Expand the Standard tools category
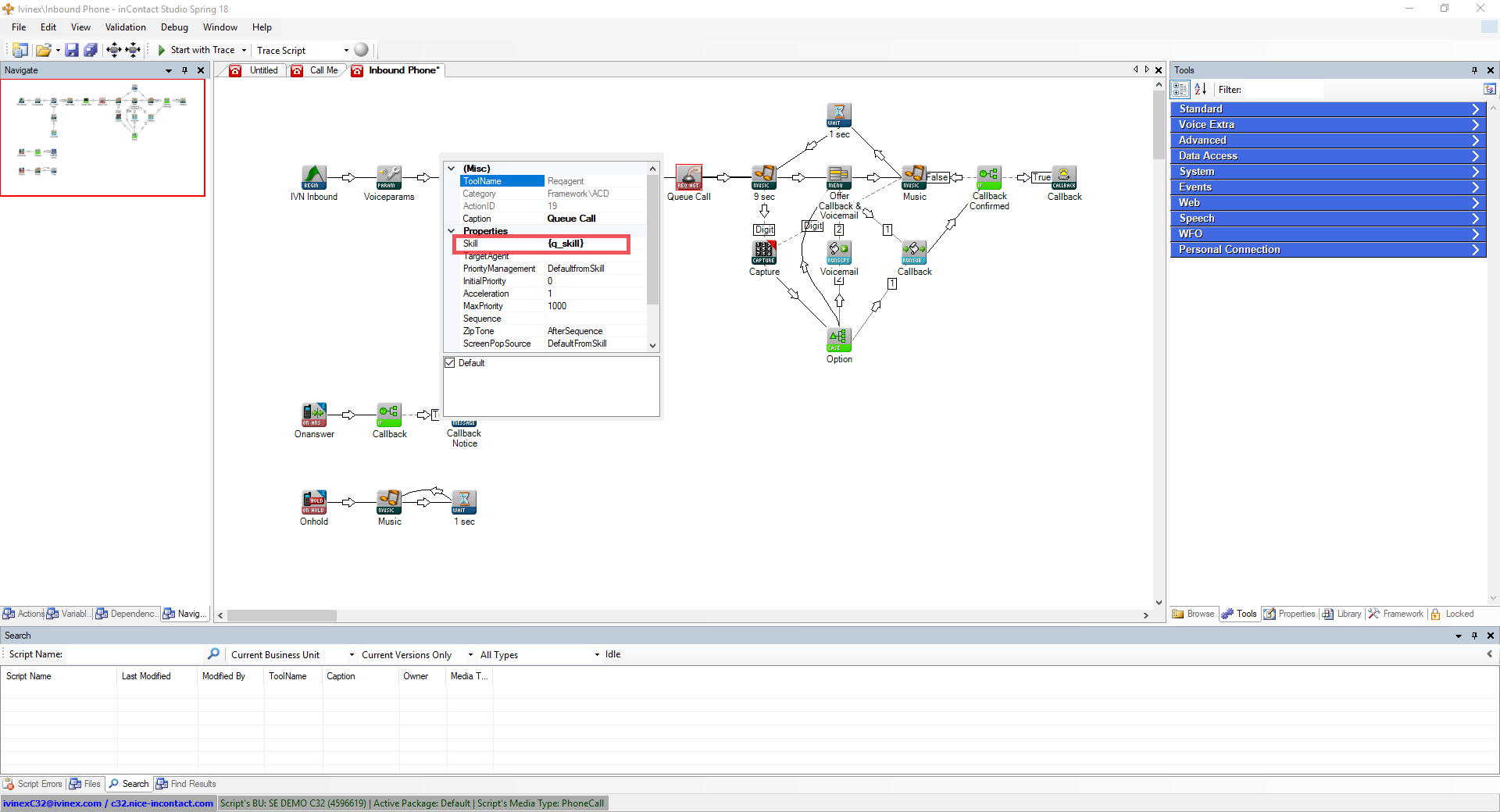Image resolution: width=1500 pixels, height=812 pixels. coord(1327,109)
